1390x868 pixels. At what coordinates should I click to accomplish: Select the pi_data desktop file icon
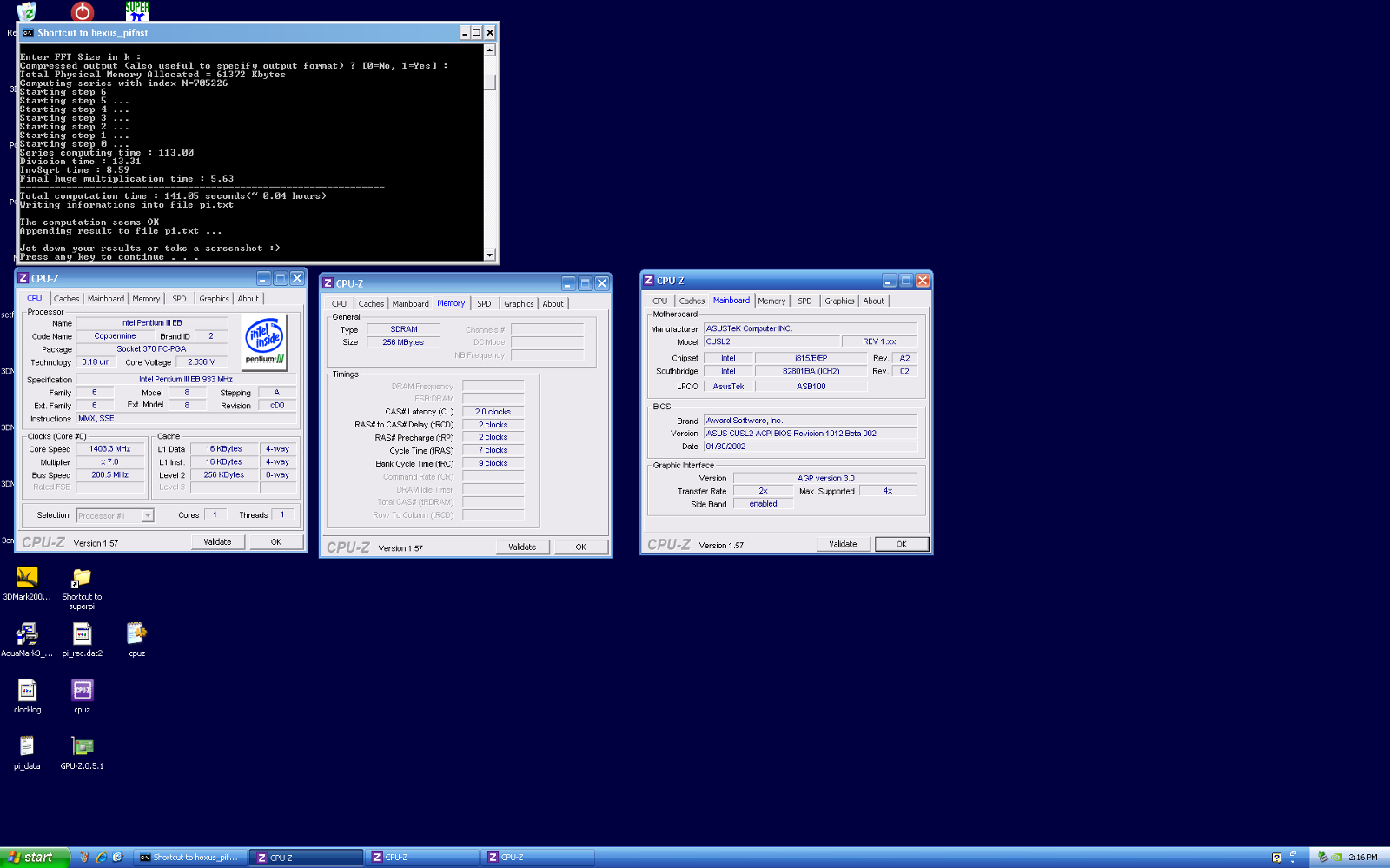pyautogui.click(x=27, y=752)
